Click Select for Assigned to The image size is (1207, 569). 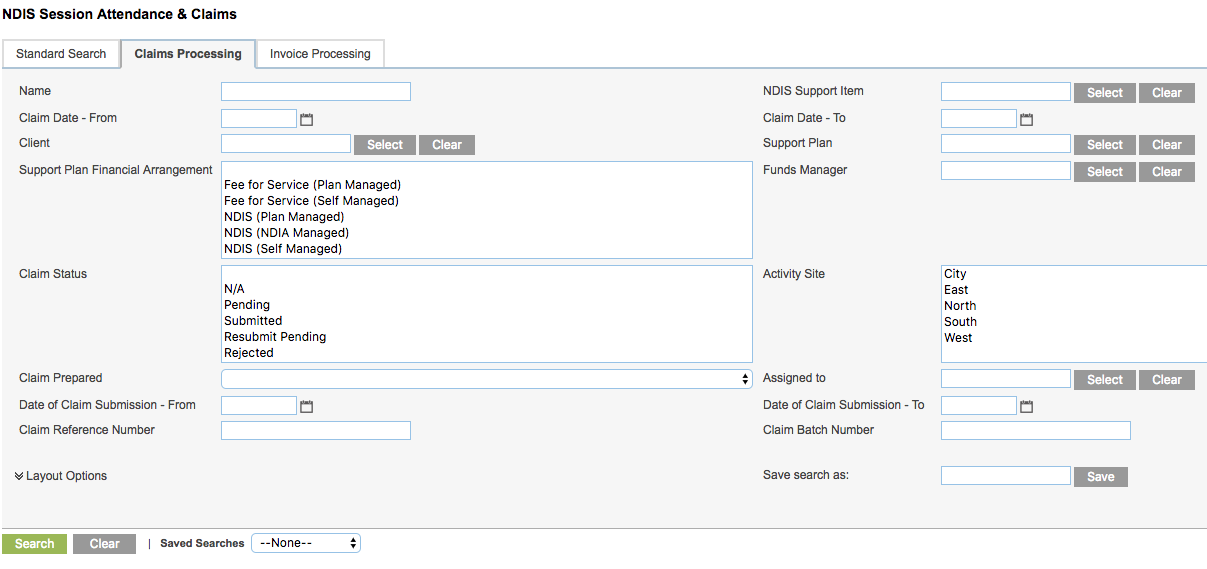(1105, 380)
